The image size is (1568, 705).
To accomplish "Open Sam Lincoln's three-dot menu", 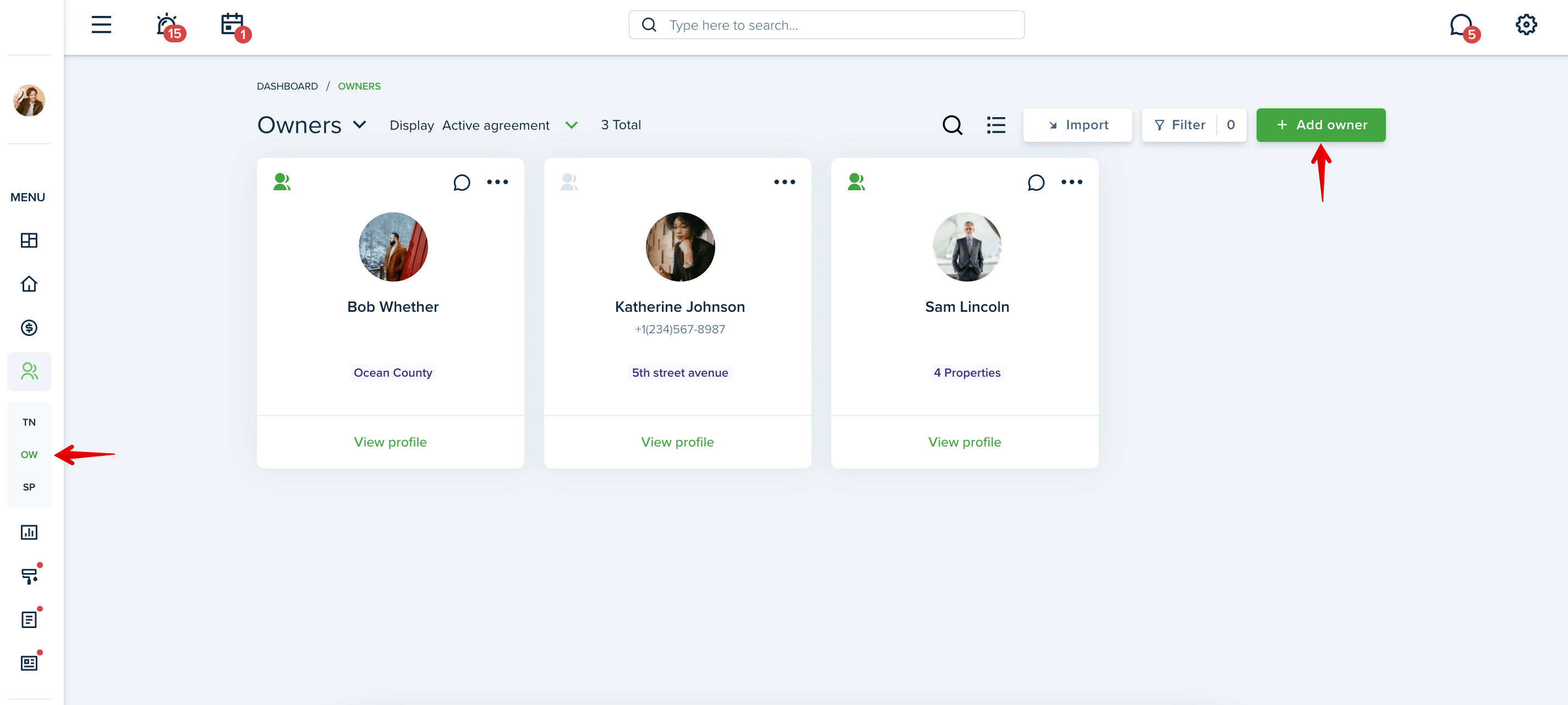I will coord(1071,182).
